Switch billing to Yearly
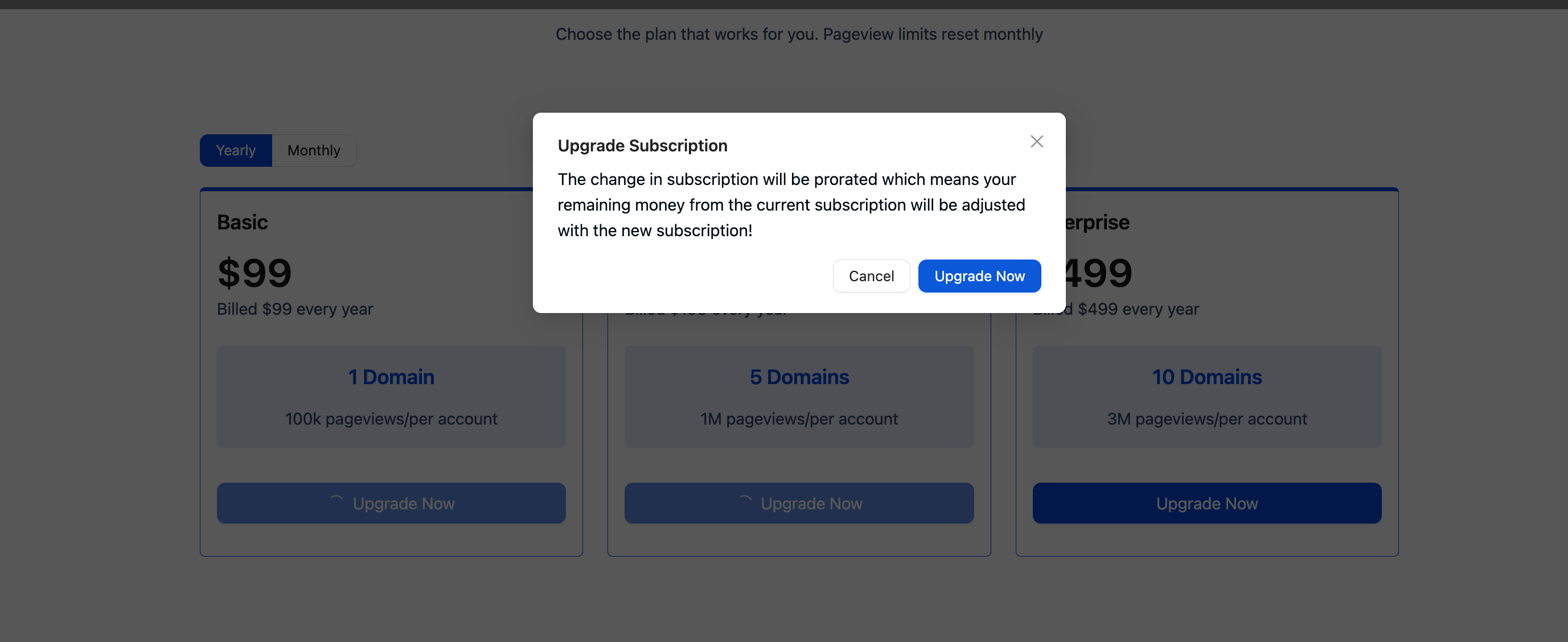1568x642 pixels. pyautogui.click(x=236, y=150)
